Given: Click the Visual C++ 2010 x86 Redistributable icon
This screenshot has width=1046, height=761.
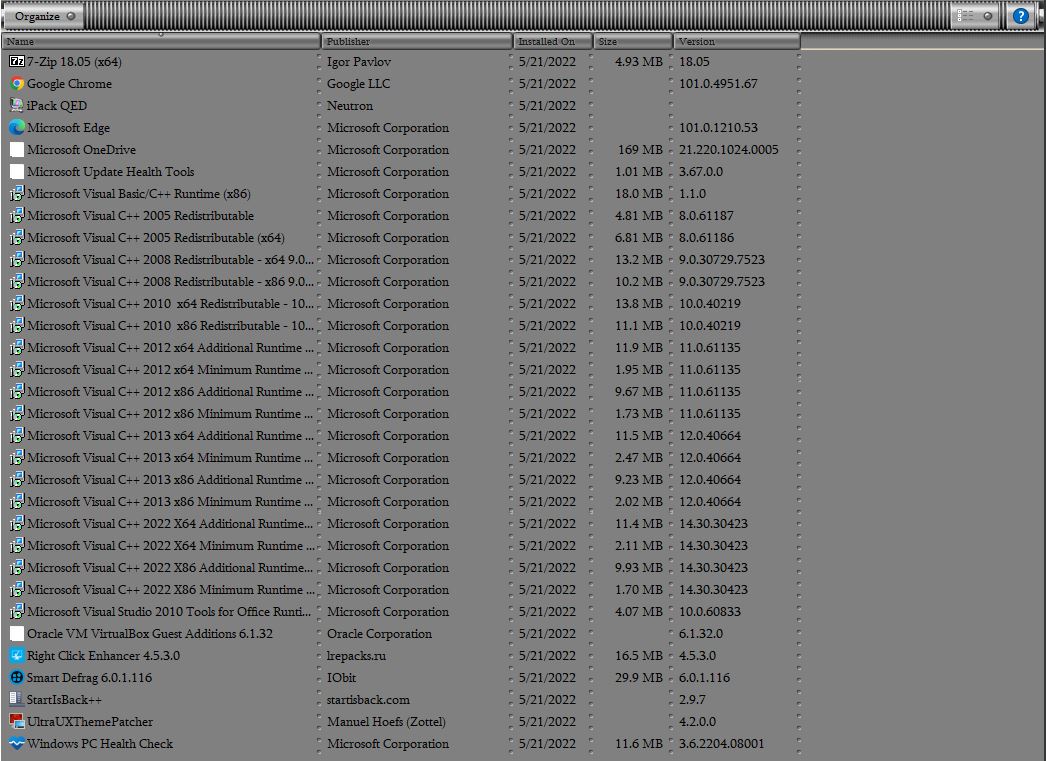Looking at the screenshot, I should (17, 325).
